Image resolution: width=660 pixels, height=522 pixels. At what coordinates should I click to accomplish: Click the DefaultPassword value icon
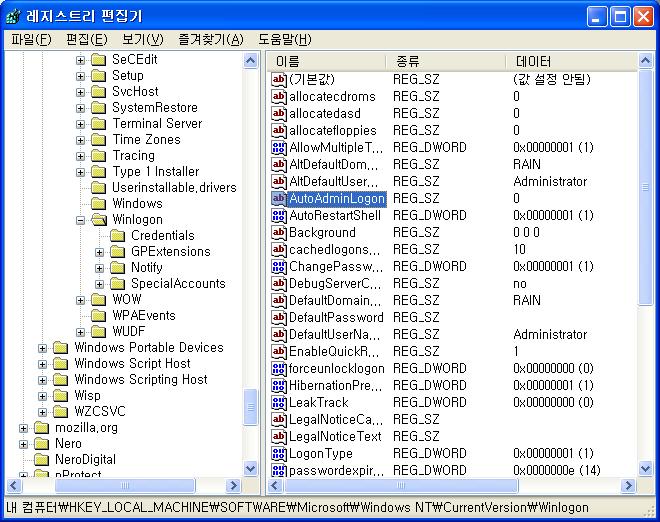pos(279,317)
